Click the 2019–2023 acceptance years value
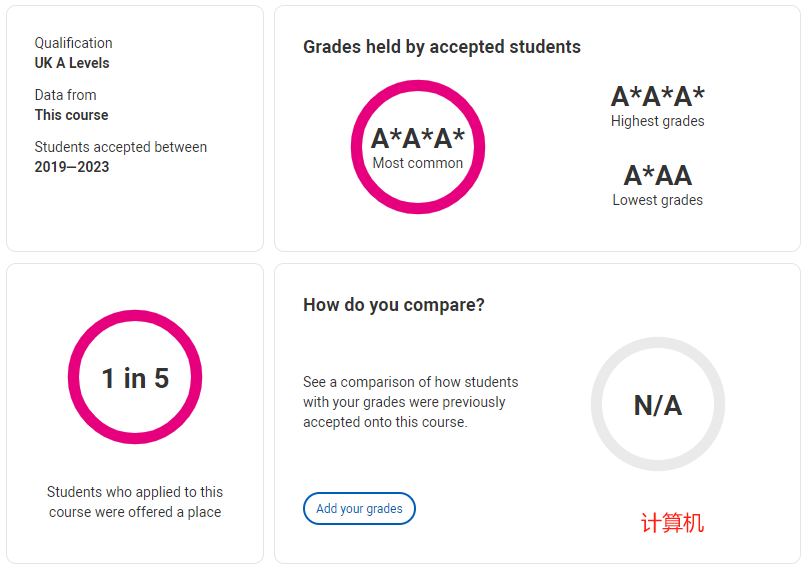806x569 pixels. pos(72,167)
